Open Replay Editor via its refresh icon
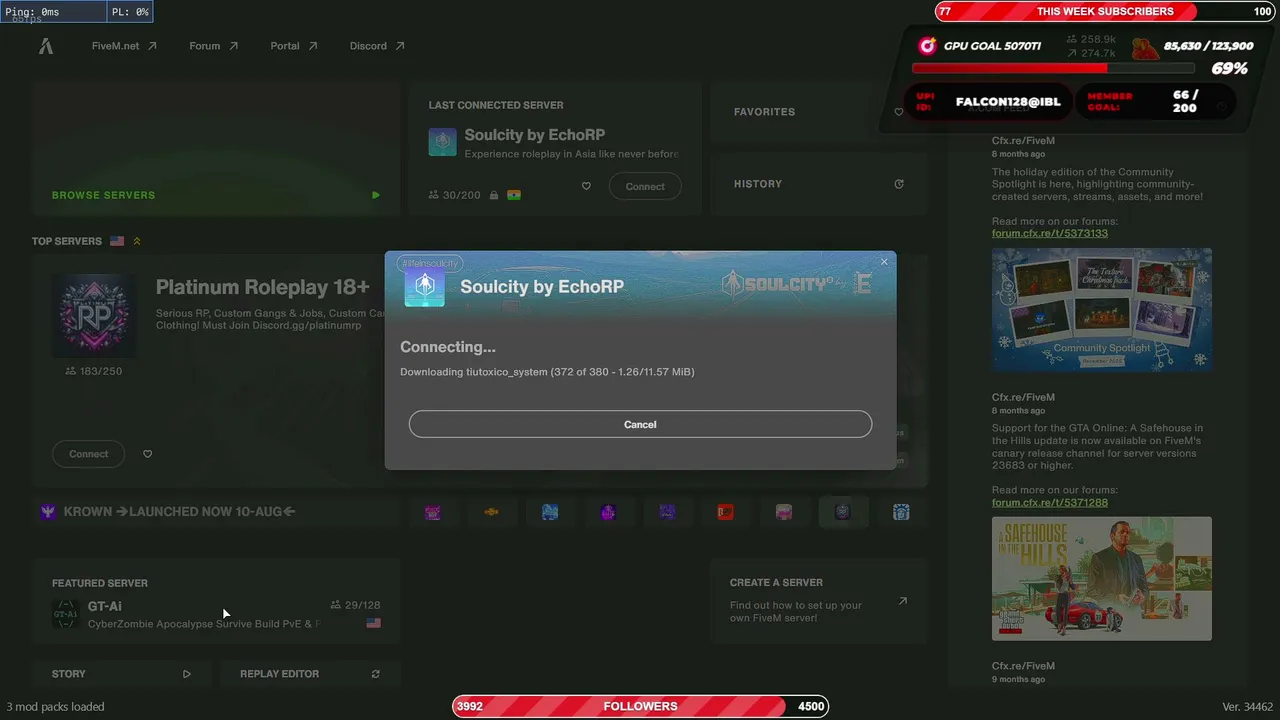1280x720 pixels. 376,674
